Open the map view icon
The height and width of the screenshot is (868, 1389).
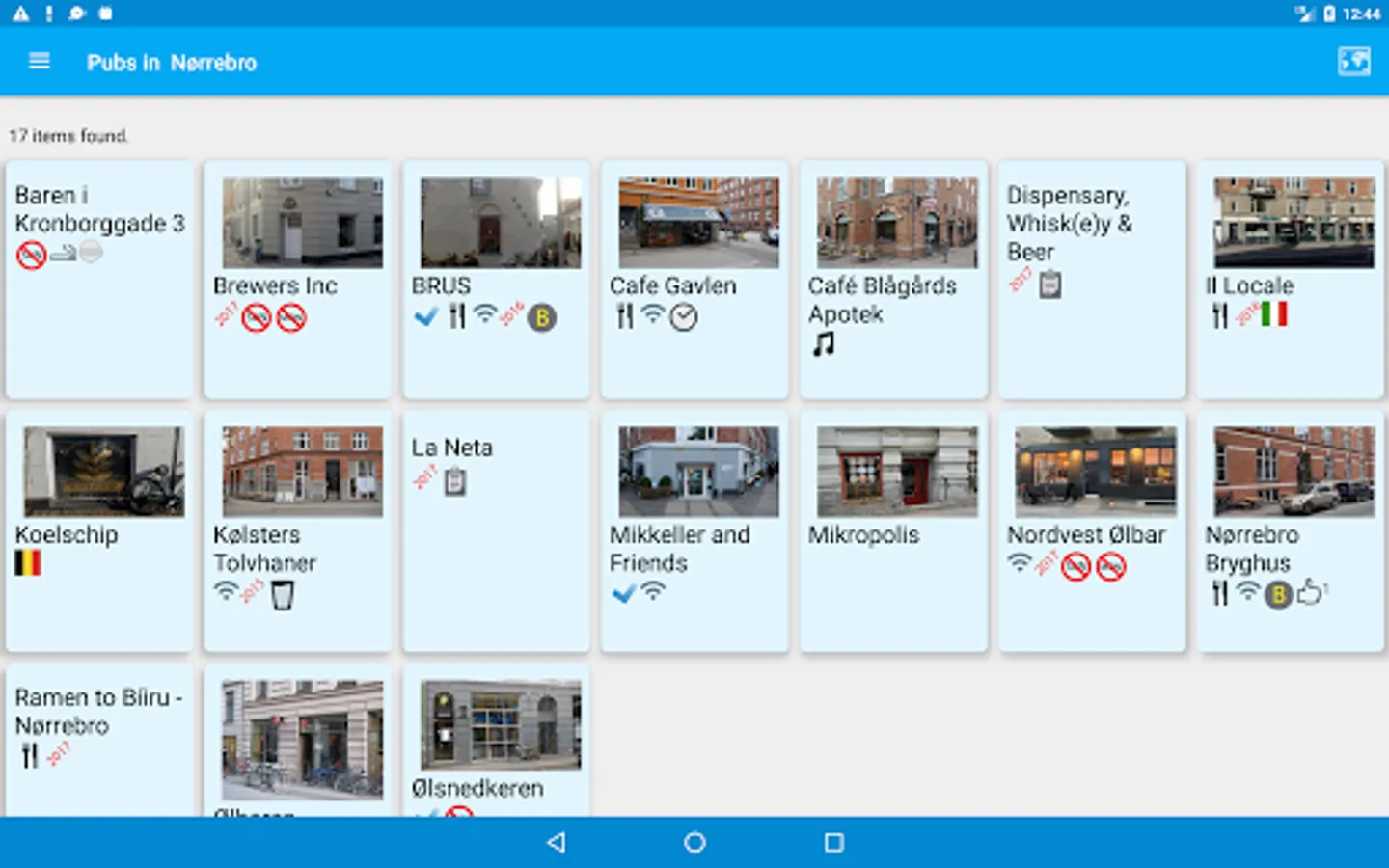pos(1353,62)
